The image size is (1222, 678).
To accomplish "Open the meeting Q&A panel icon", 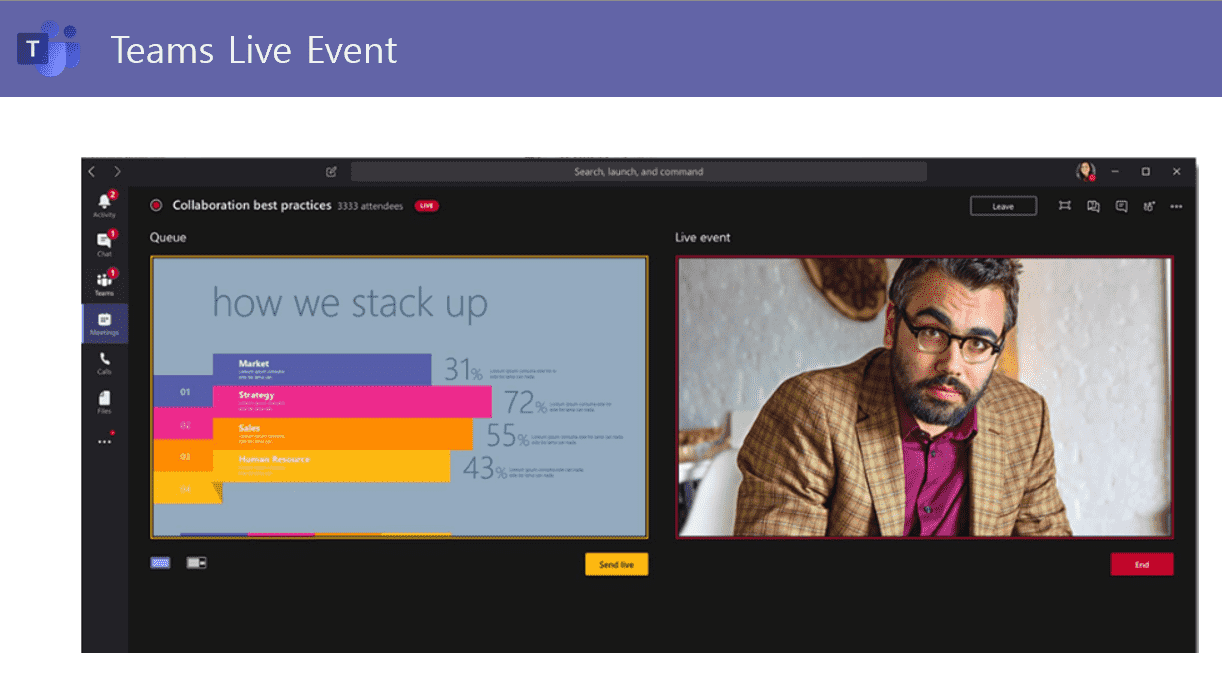I will coord(1093,206).
